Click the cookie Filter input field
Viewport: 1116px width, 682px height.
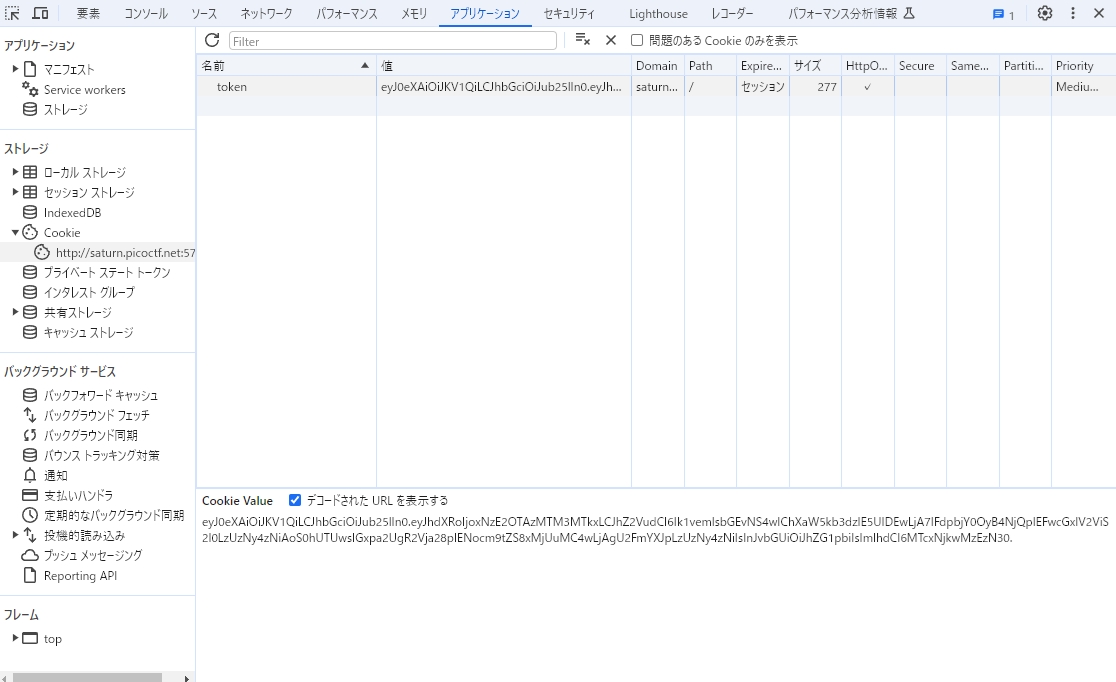coord(392,41)
